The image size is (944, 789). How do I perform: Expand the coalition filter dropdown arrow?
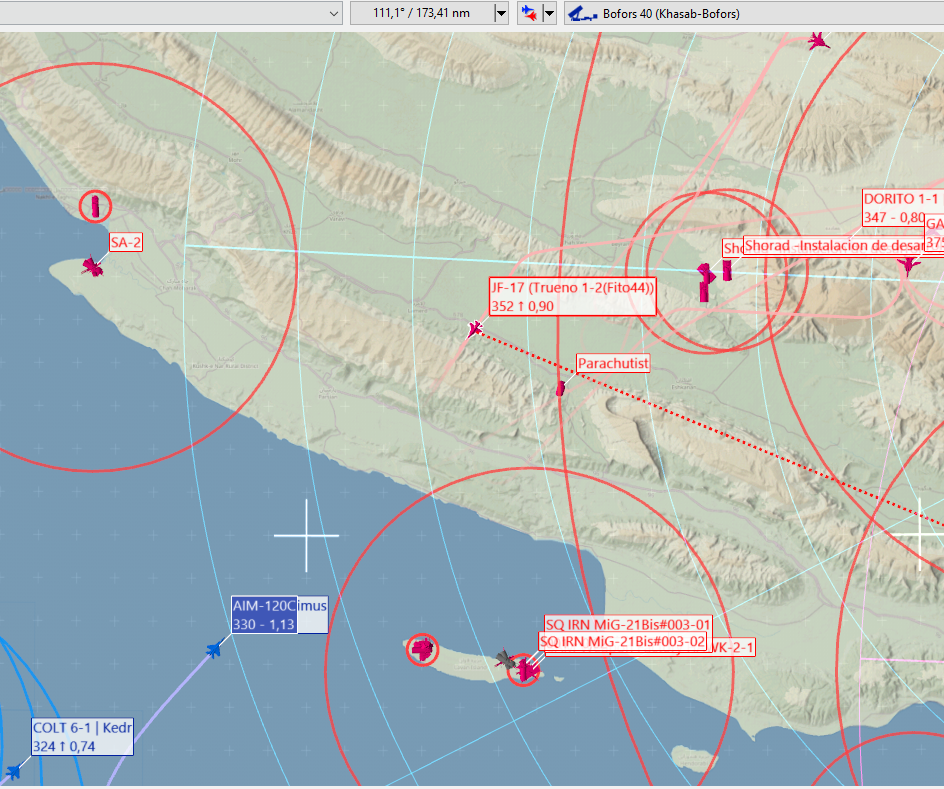(549, 14)
